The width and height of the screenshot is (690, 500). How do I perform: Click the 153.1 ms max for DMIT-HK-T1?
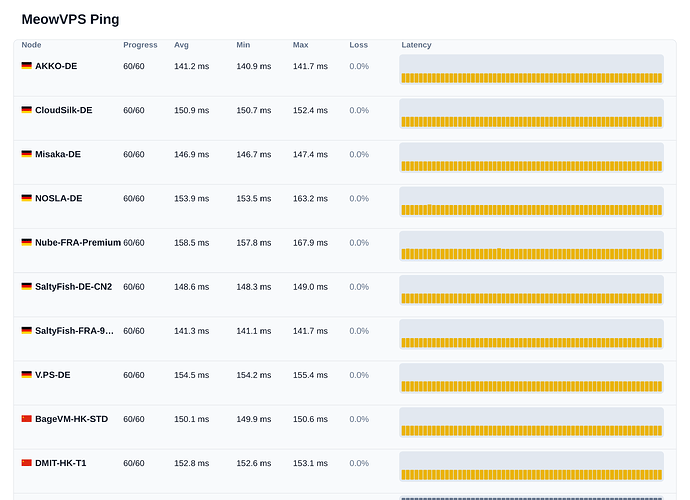[310, 463]
